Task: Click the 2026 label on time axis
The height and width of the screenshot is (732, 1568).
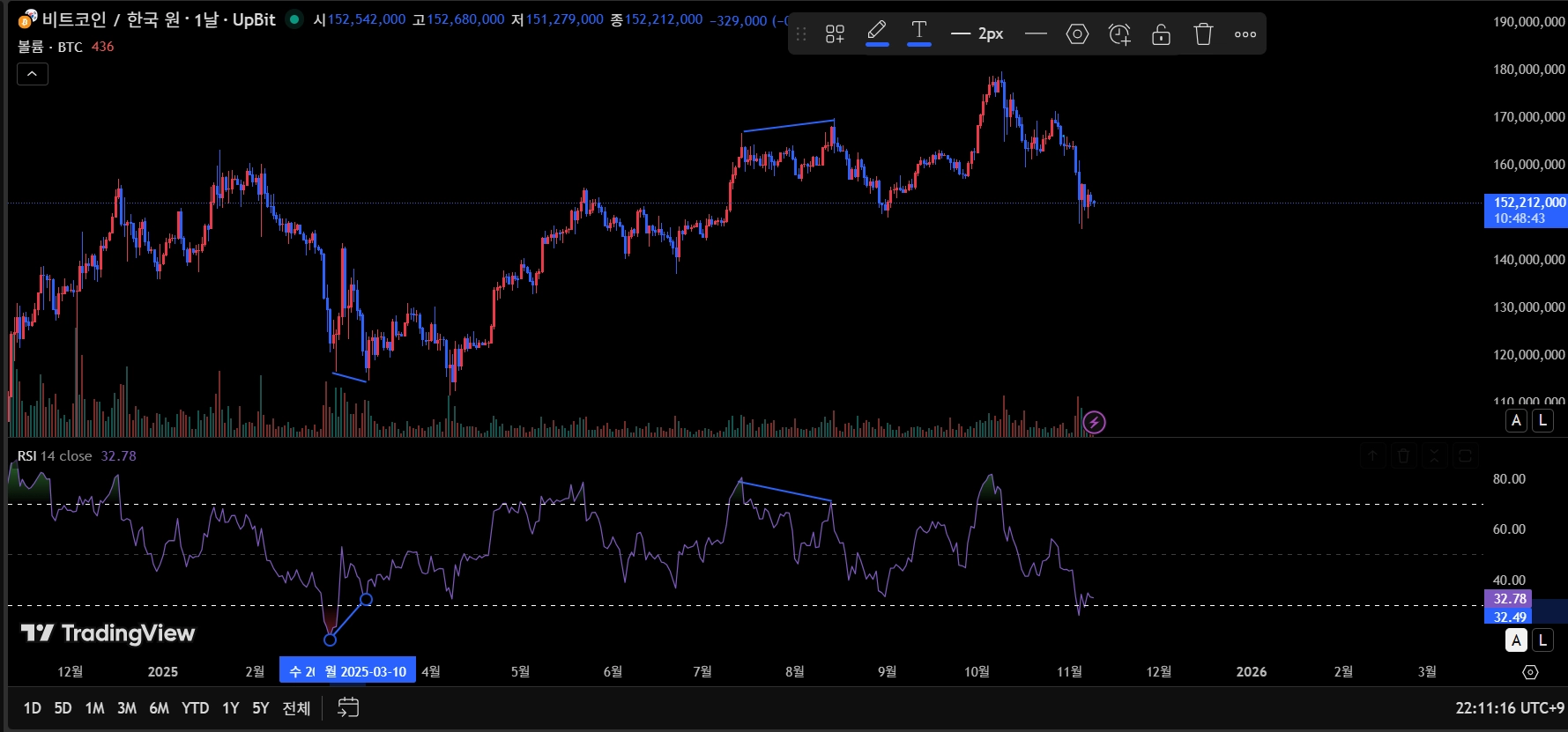Action: (x=1252, y=672)
